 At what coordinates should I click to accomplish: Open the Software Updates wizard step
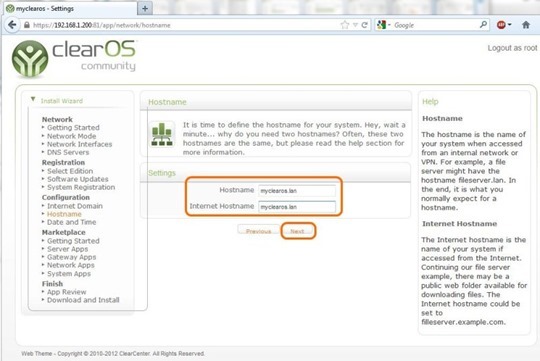pos(77,179)
